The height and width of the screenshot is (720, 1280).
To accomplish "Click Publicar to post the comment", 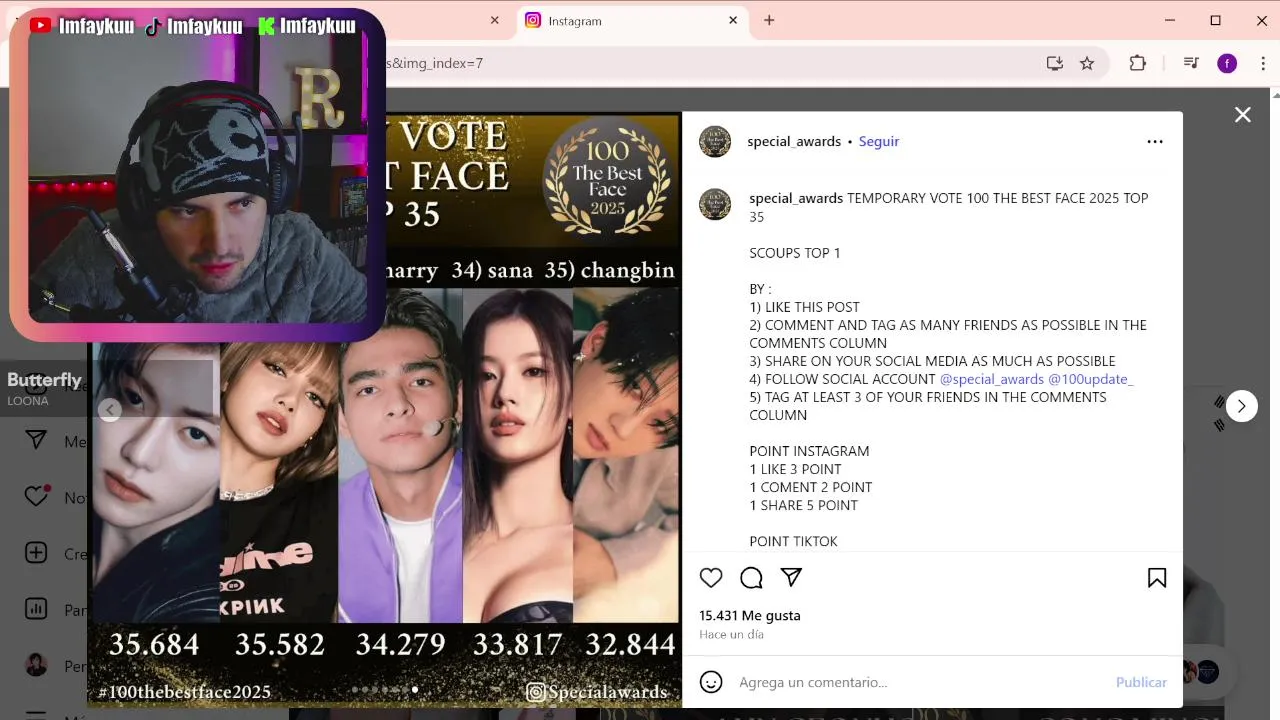I will (1141, 682).
